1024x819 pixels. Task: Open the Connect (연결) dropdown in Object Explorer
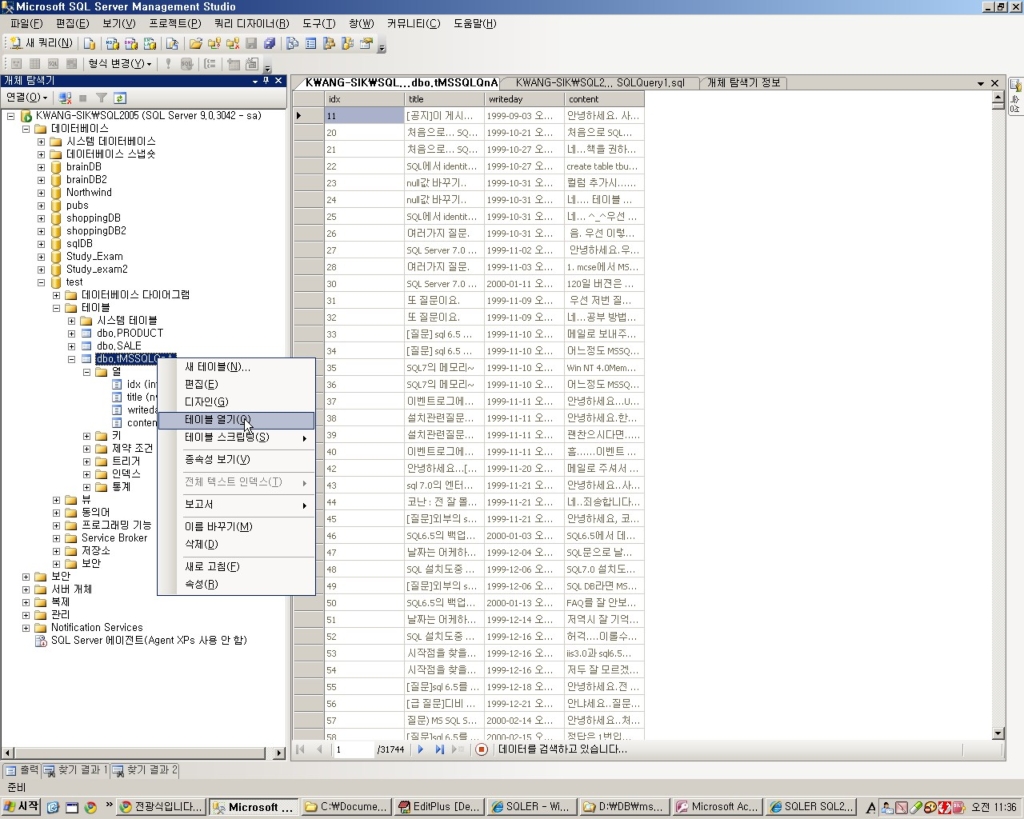point(26,97)
